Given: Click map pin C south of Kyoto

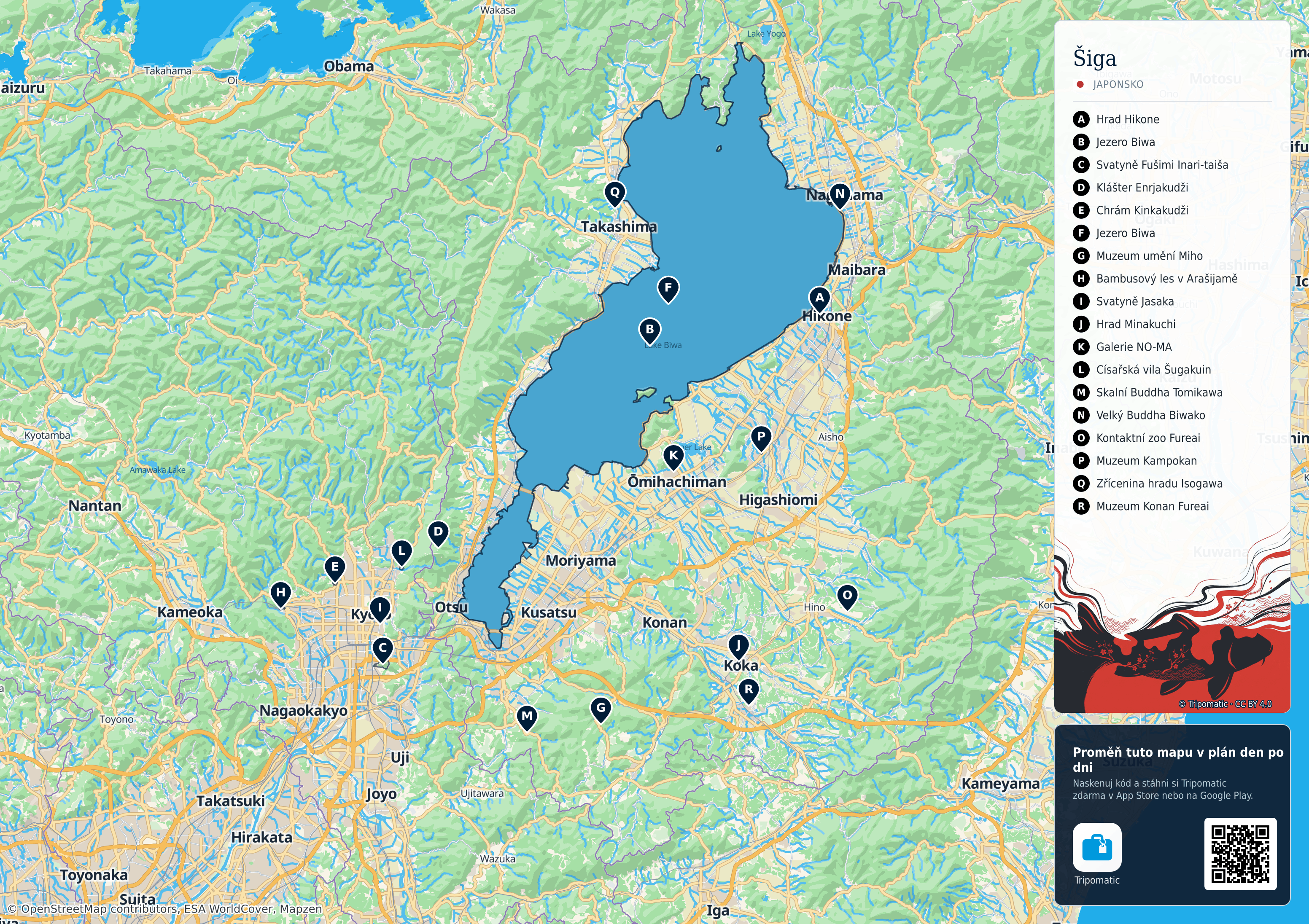Looking at the screenshot, I should point(382,650).
